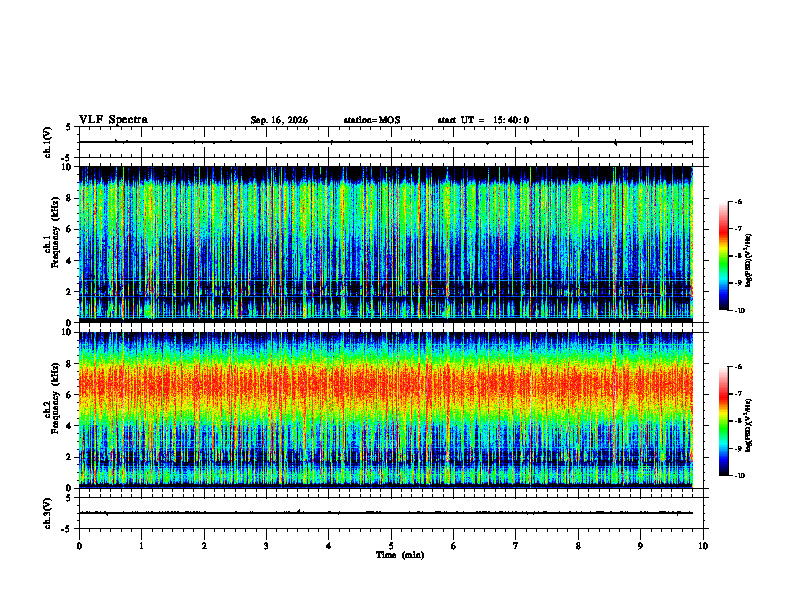792x612 pixels.
Task: Click the start UT 15:40:0 label
Action: click(x=483, y=120)
